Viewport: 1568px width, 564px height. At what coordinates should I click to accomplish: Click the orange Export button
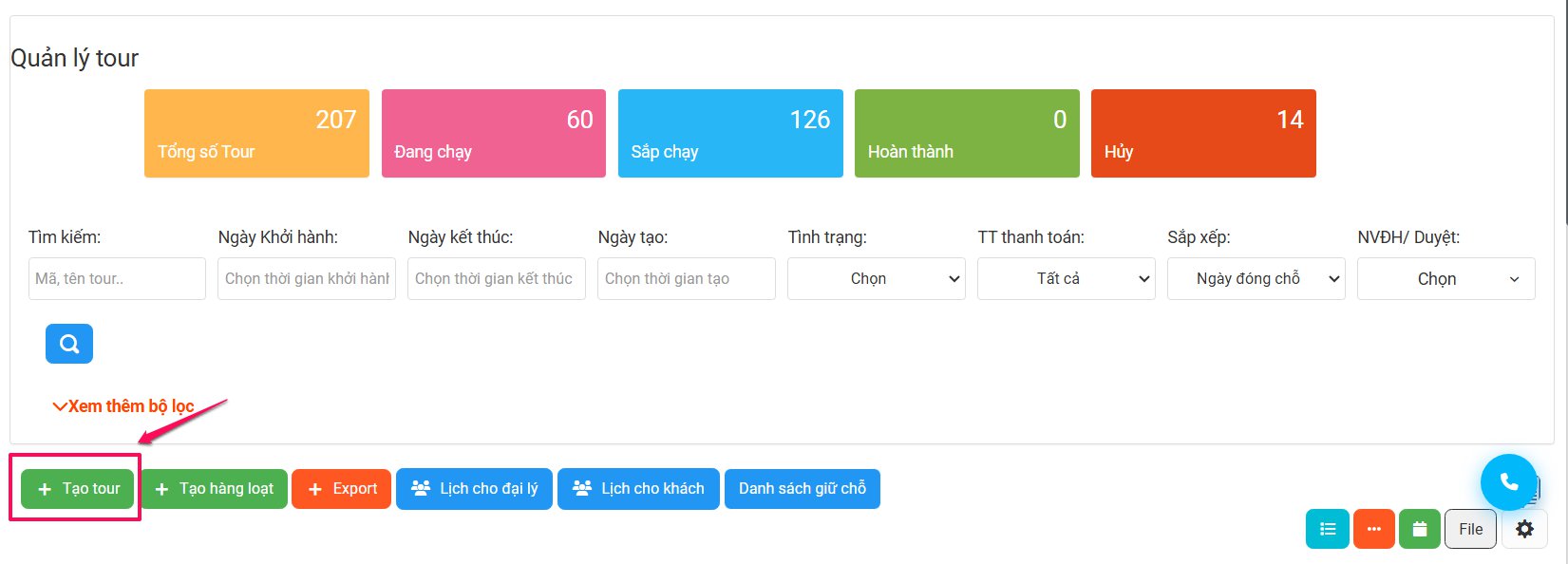(x=342, y=489)
